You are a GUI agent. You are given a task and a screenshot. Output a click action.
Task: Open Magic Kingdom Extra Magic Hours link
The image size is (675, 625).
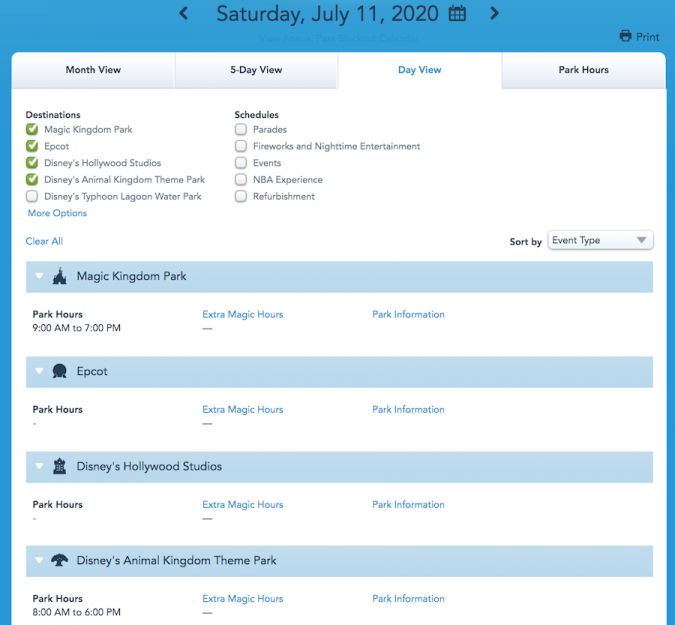(x=243, y=315)
